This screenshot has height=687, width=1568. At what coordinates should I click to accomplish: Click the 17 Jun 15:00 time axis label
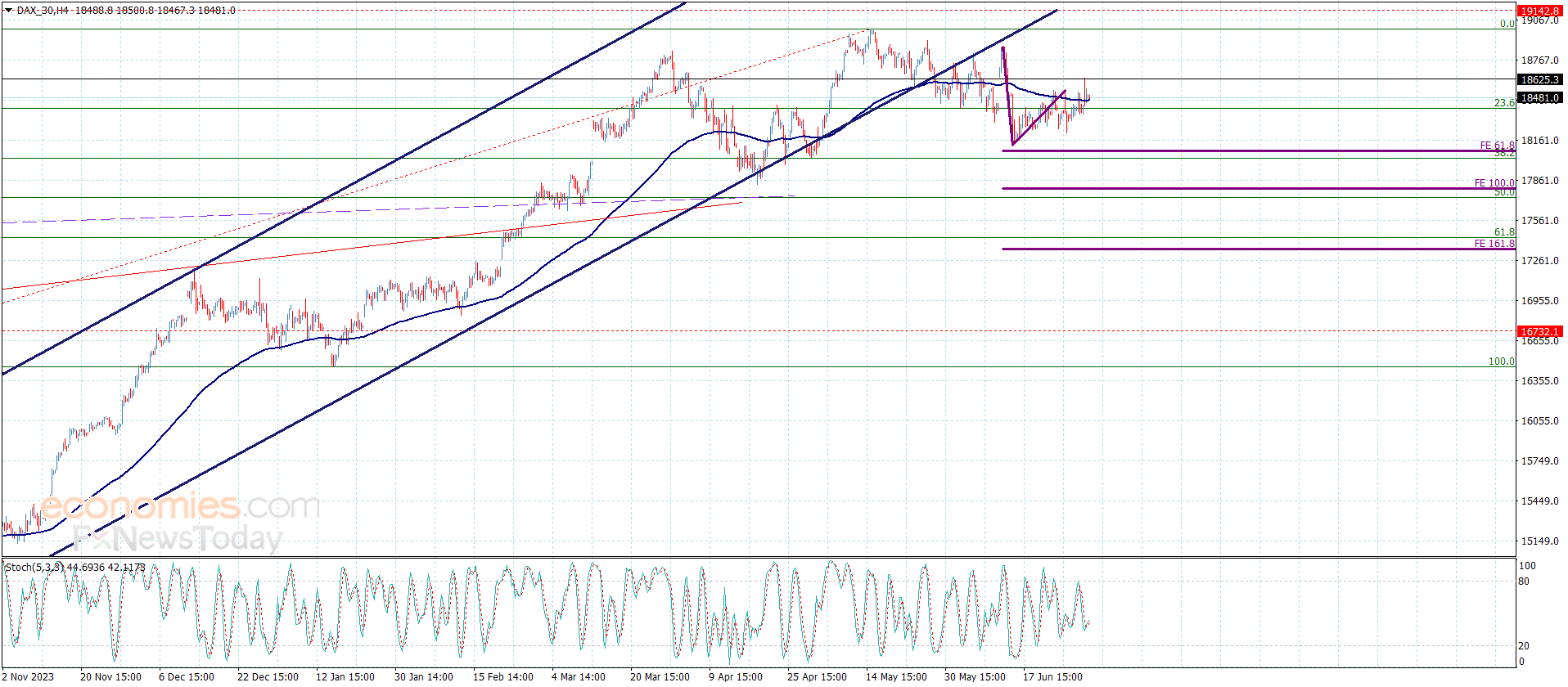tap(1052, 676)
